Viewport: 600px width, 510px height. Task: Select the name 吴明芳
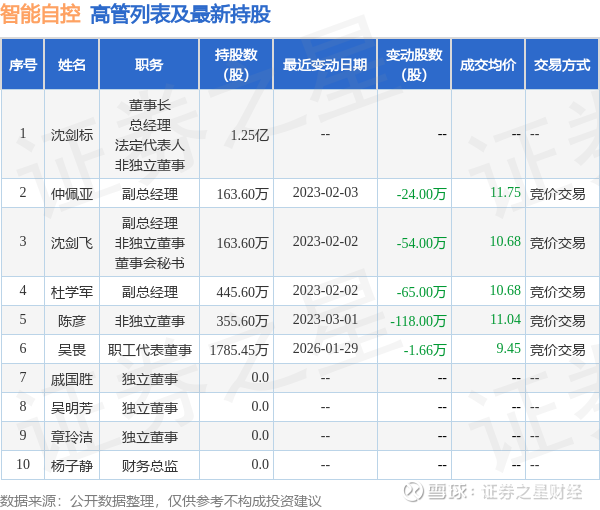pos(72,408)
